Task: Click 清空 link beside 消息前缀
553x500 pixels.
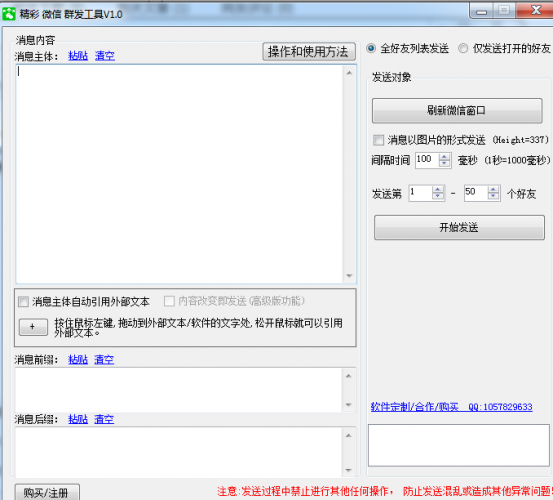Action: [x=104, y=359]
